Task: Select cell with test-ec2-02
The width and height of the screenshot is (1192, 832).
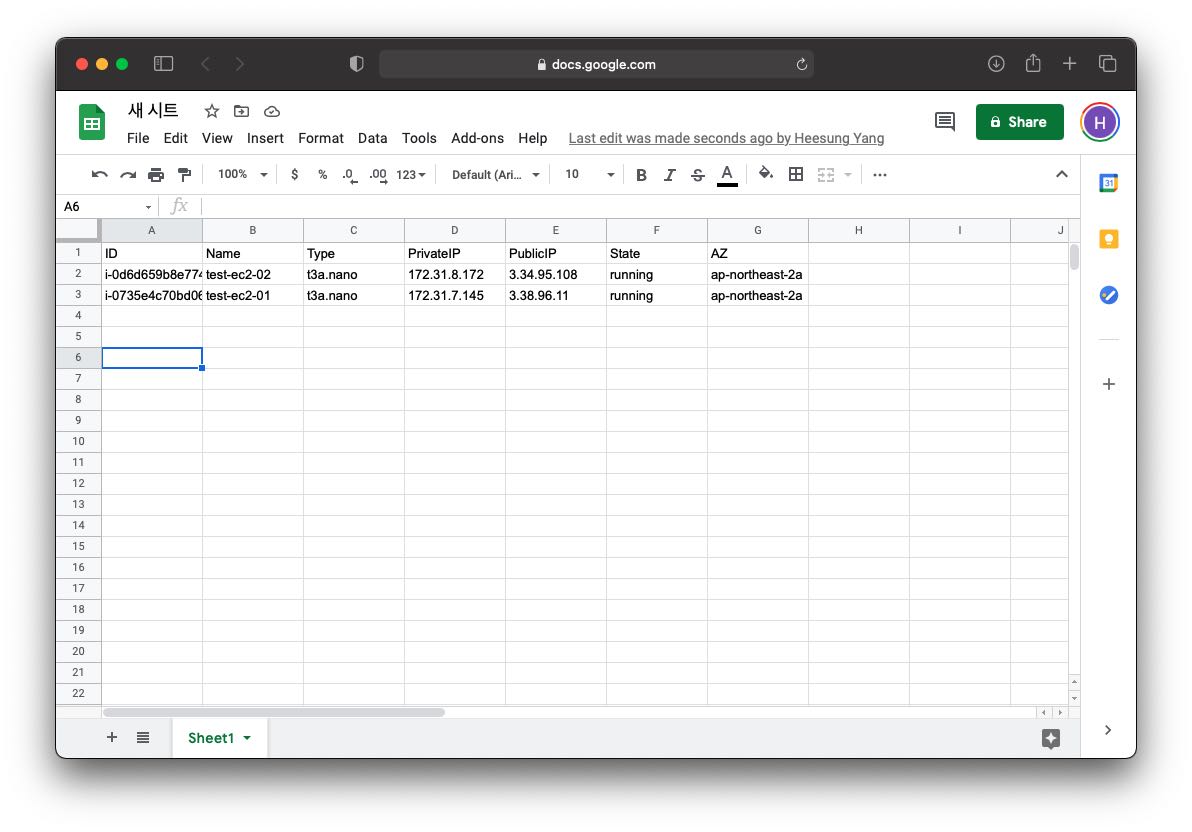Action: pyautogui.click(x=252, y=275)
